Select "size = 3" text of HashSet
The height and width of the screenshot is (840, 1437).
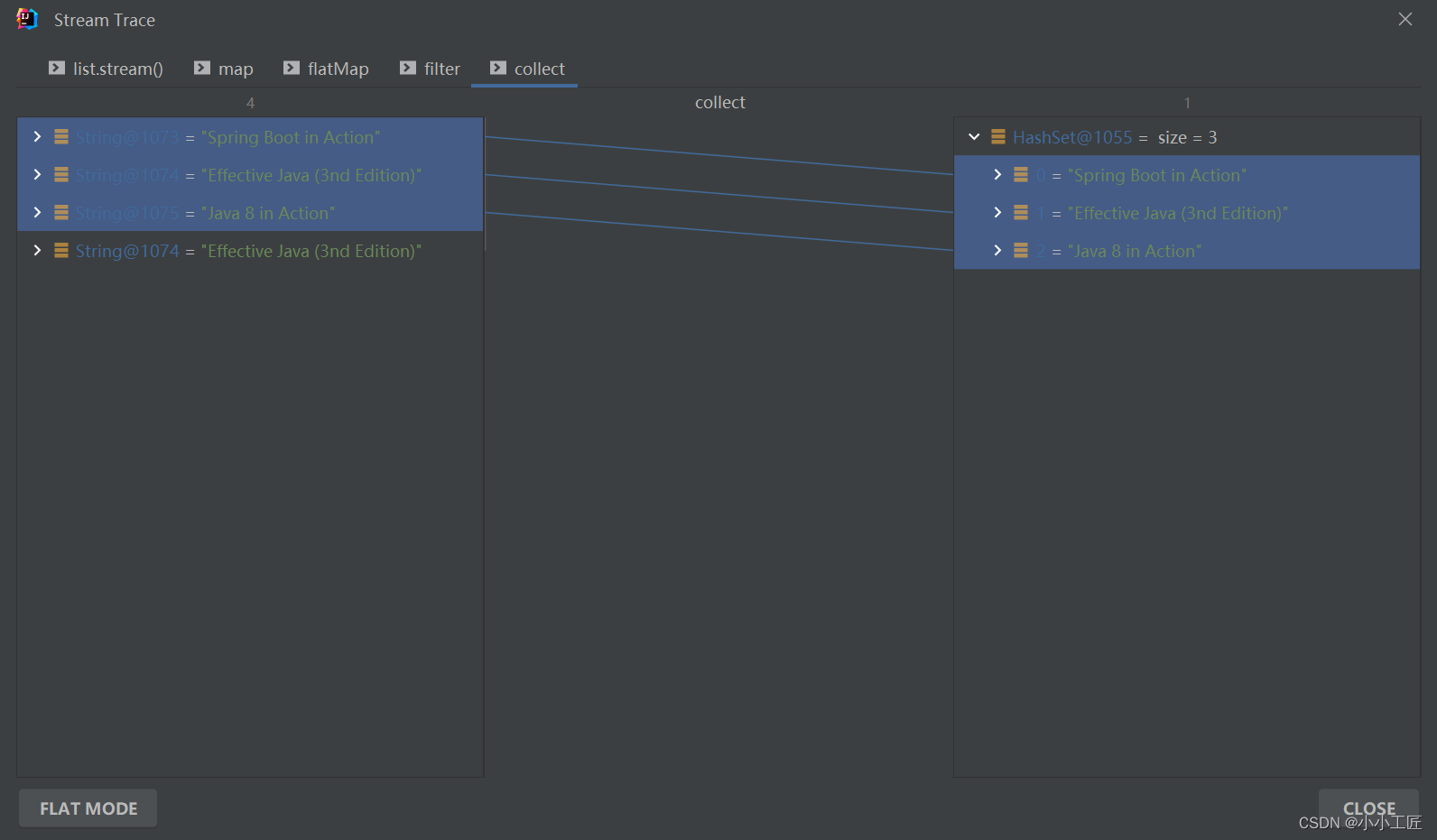tap(1187, 137)
